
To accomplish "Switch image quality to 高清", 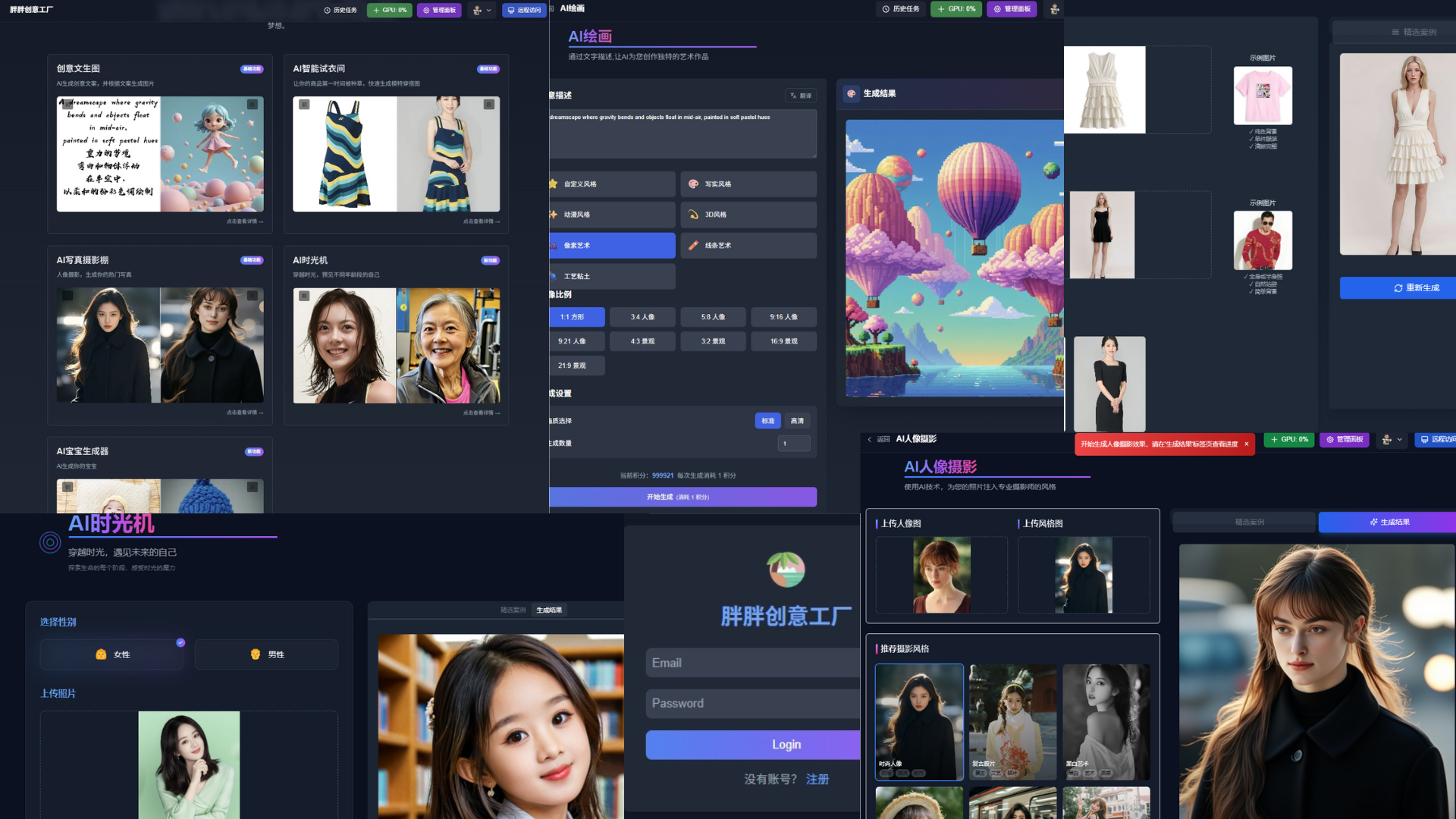I will tap(797, 421).
